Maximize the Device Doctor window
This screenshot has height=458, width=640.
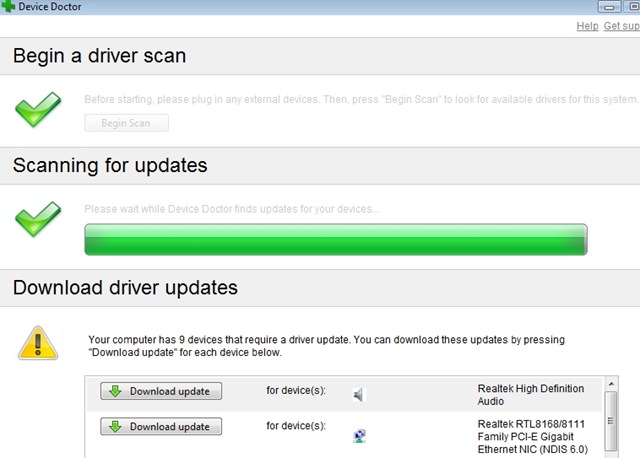coord(633,7)
